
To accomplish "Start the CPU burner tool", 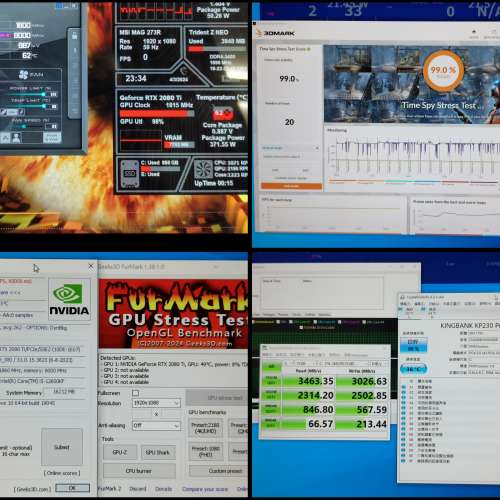I will (139, 471).
